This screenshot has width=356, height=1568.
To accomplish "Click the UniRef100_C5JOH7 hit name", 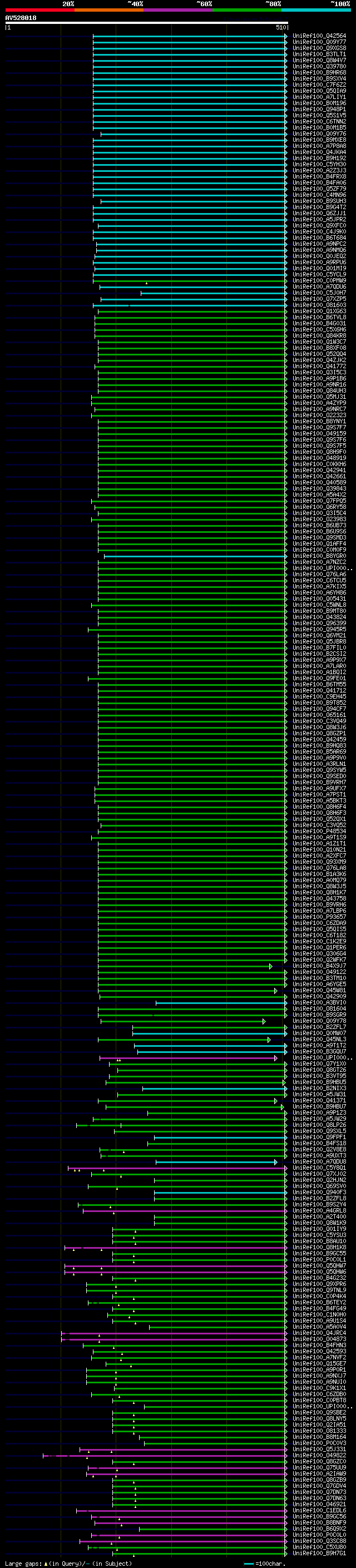I will coord(319,293).
